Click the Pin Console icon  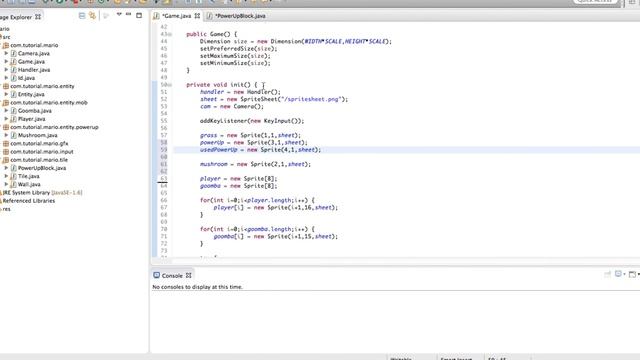[608, 274]
